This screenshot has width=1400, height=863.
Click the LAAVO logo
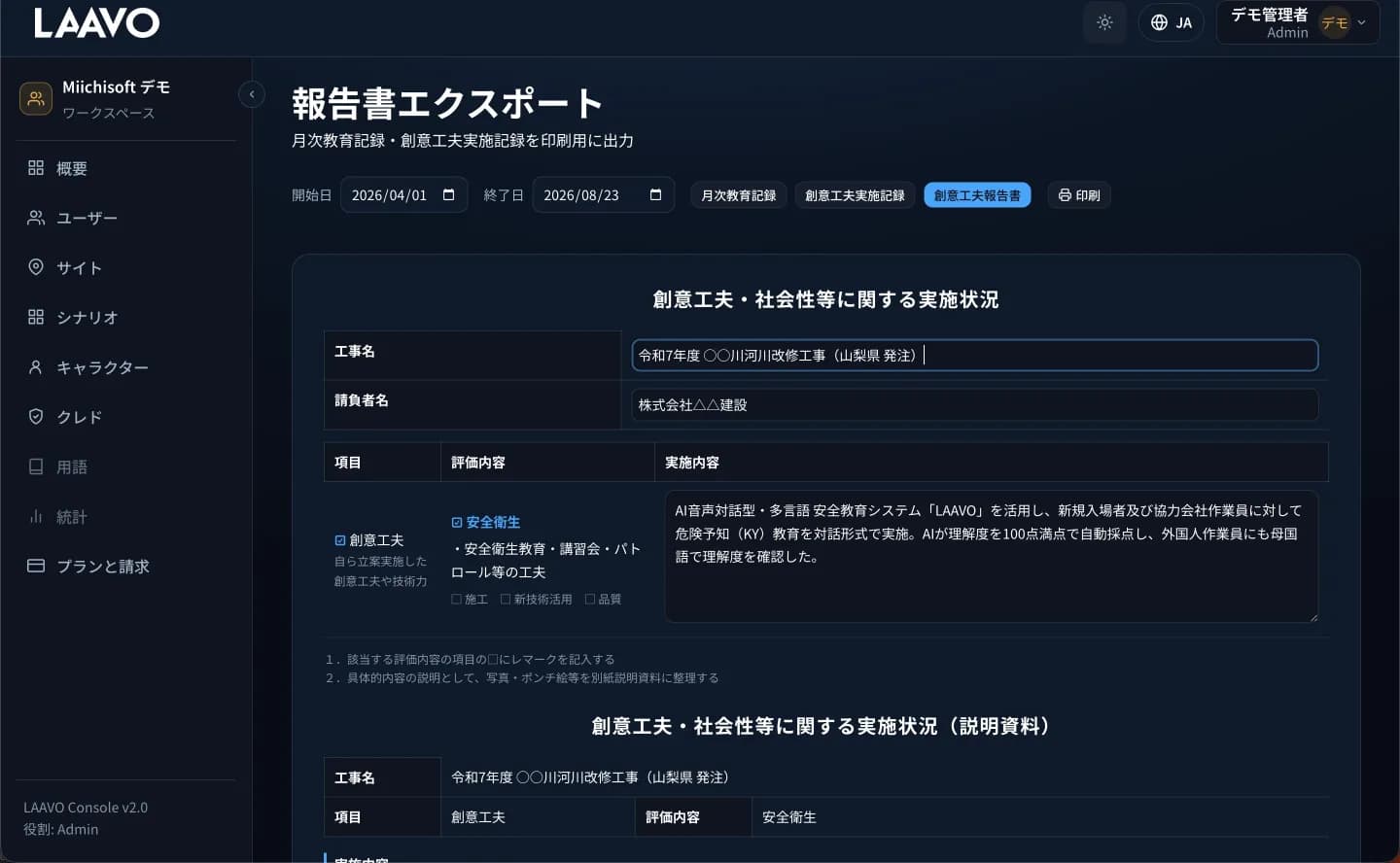click(96, 23)
